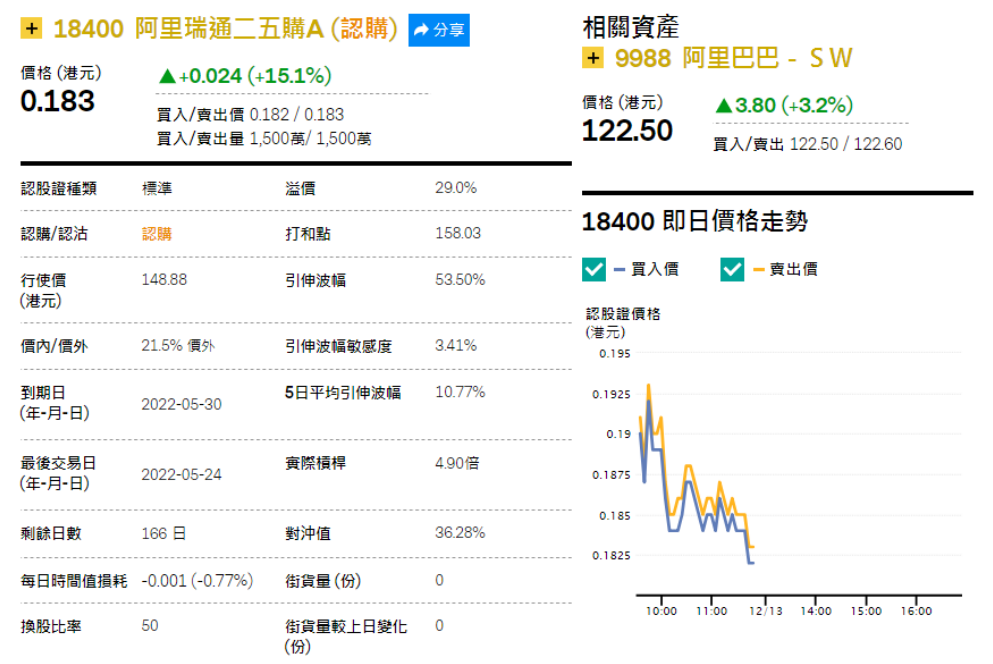Screen dimensions: 993x664
Task: Click the 14:00 tick on chart axis
Action: click(x=816, y=611)
